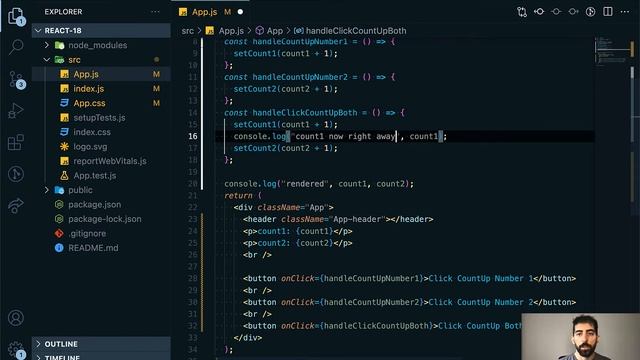Click the 'return' keyword on line 21
Viewport: 640px width, 360px height.
(238, 196)
